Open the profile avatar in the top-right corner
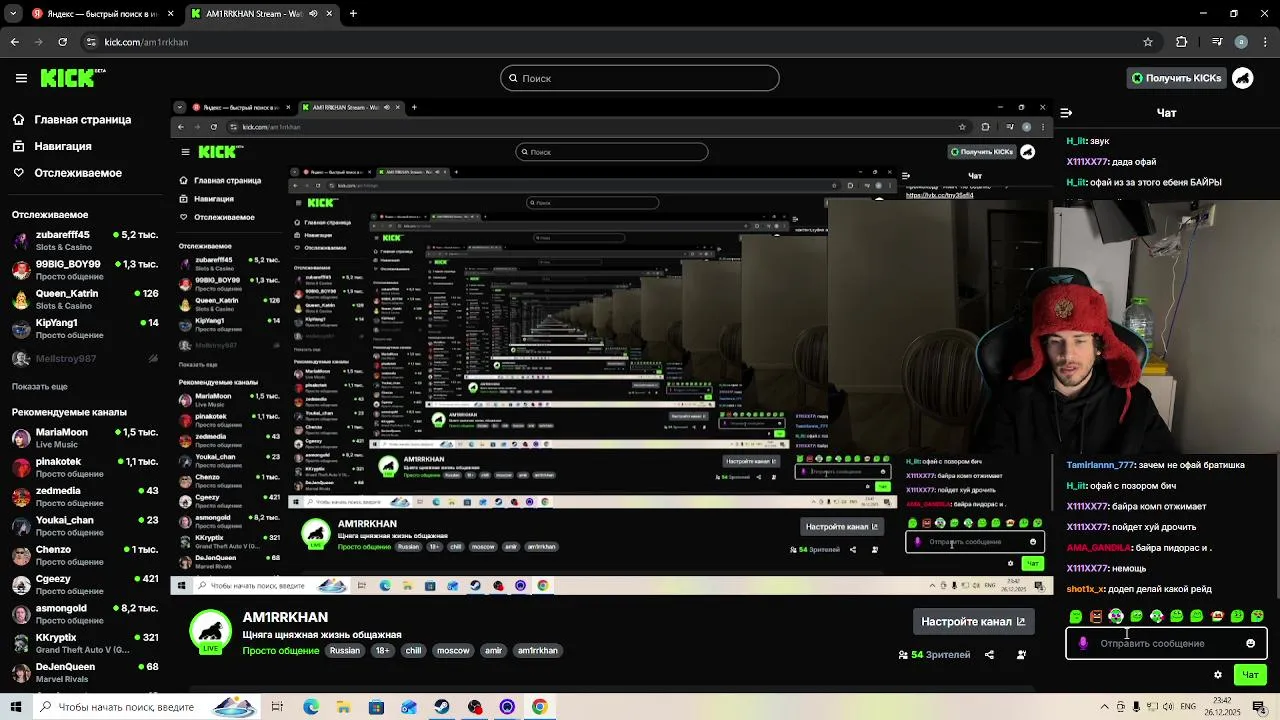The width and height of the screenshot is (1280, 720). point(1243,78)
